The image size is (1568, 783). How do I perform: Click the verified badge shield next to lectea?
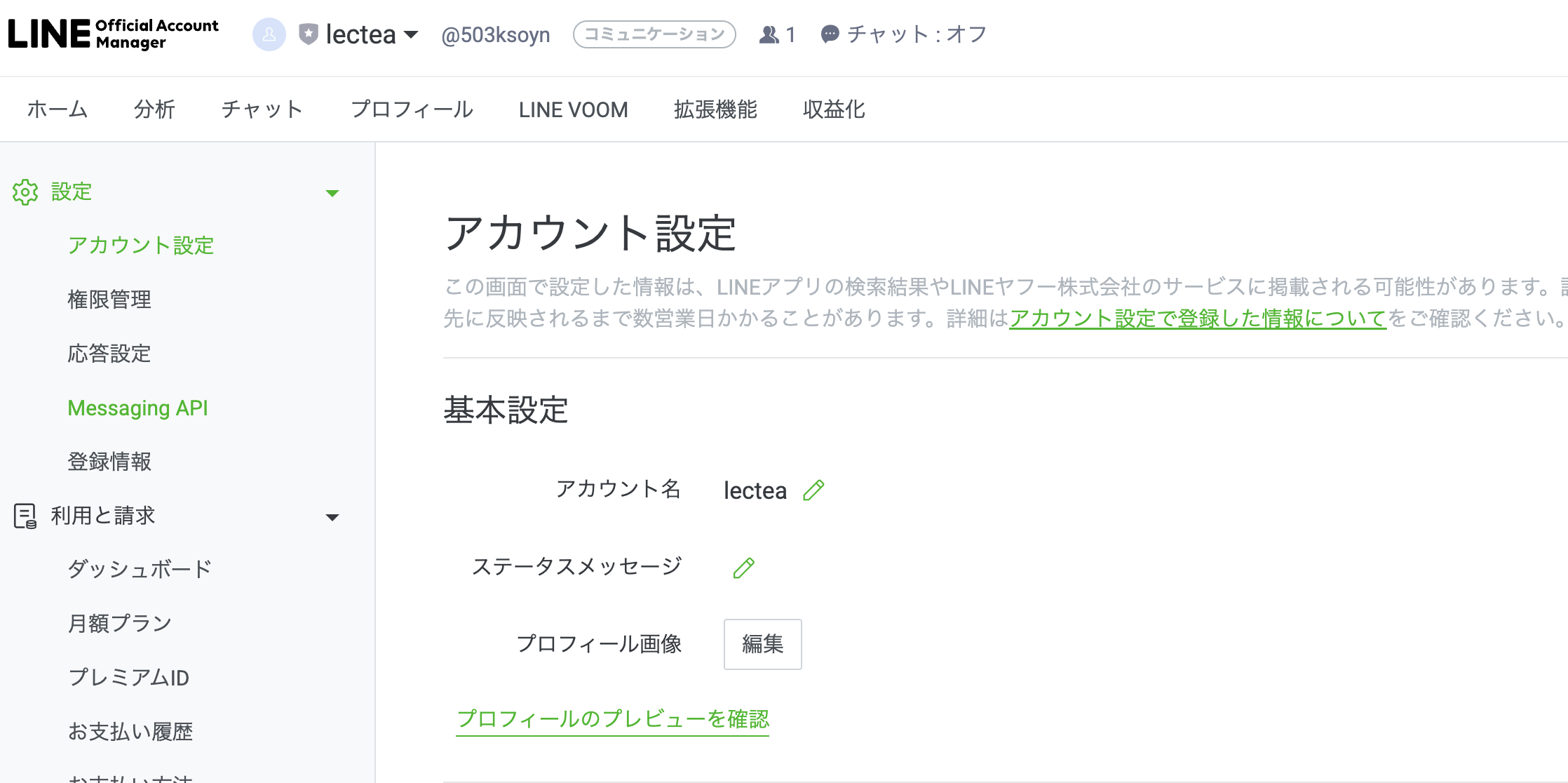pos(309,34)
